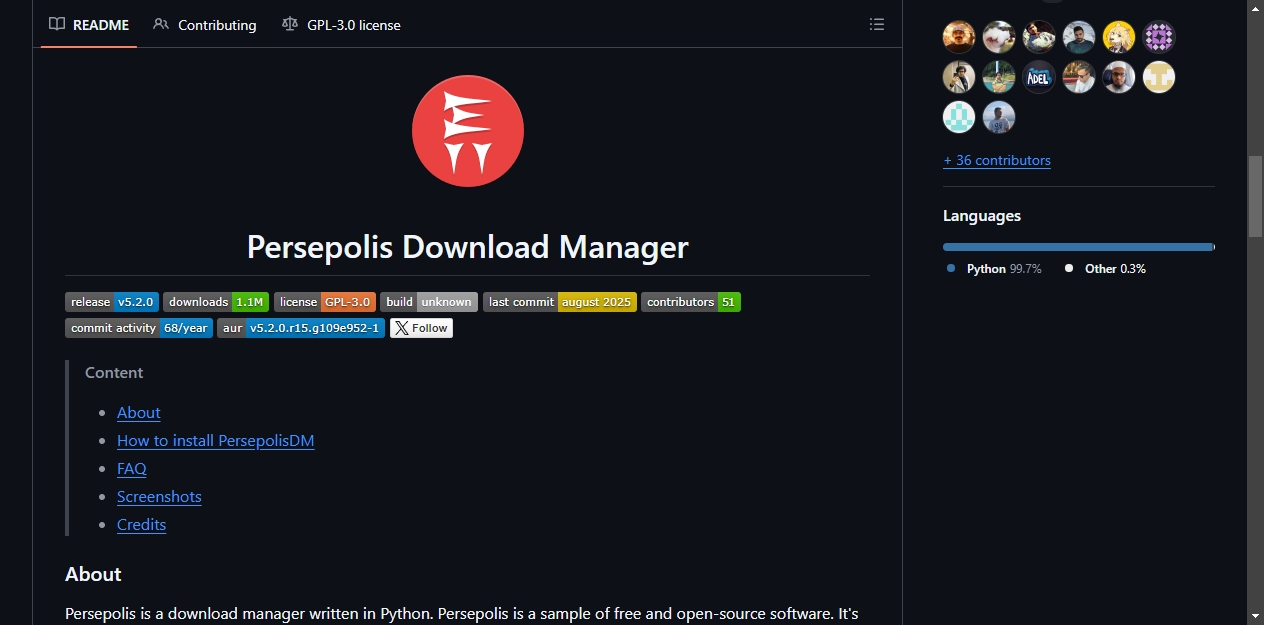Open the Screenshots content link
Screen dimensions: 1264x625
point(159,497)
